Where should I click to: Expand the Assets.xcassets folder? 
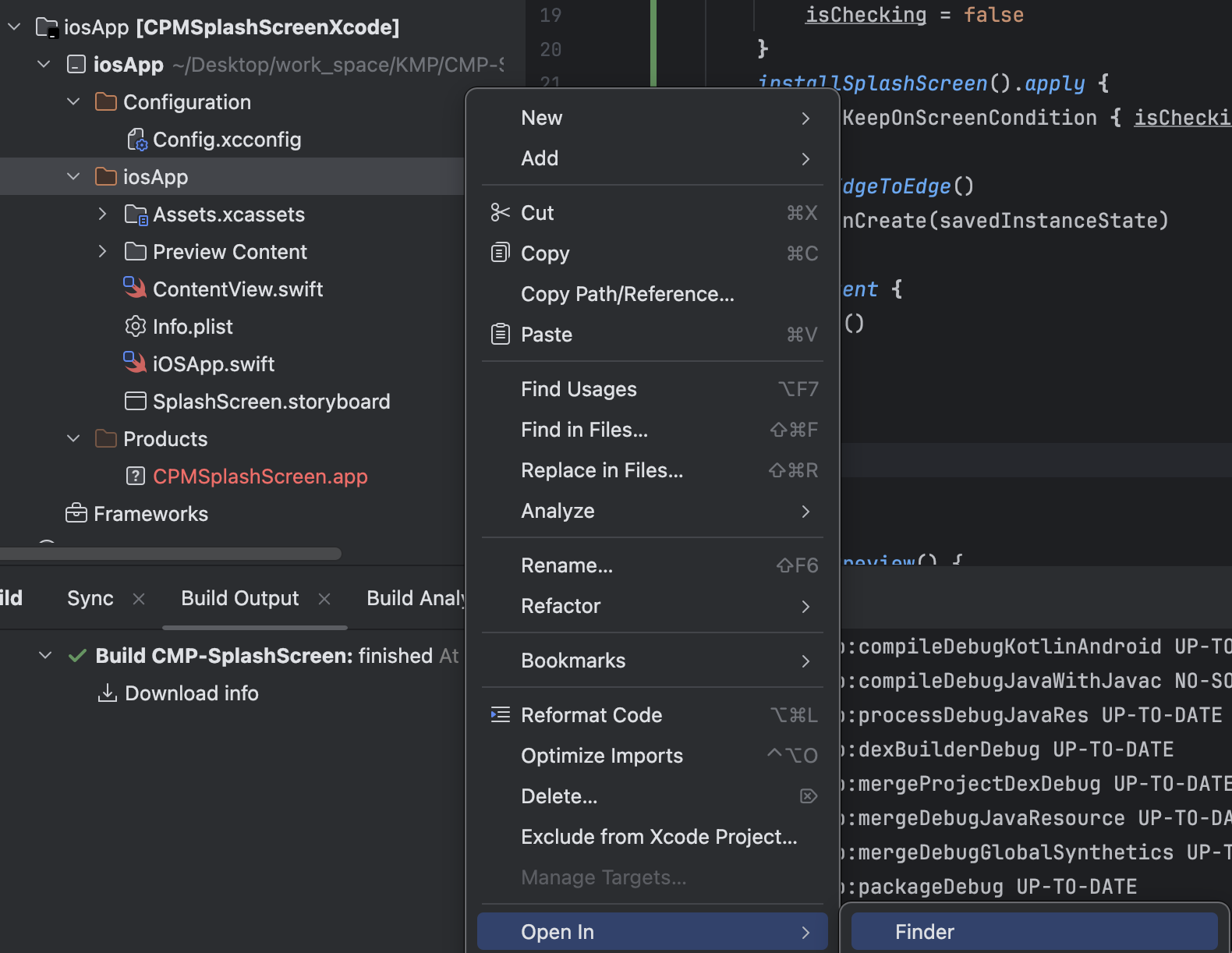[102, 214]
